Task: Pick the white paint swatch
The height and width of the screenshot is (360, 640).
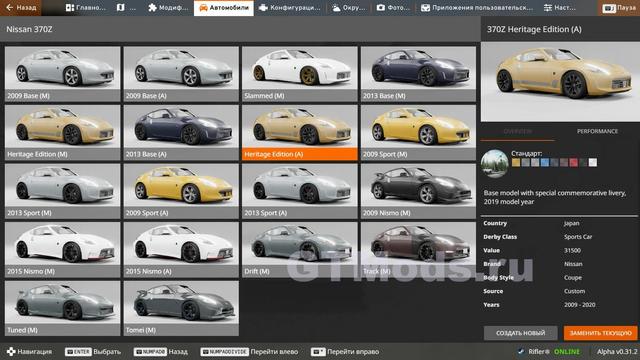Action: point(593,162)
